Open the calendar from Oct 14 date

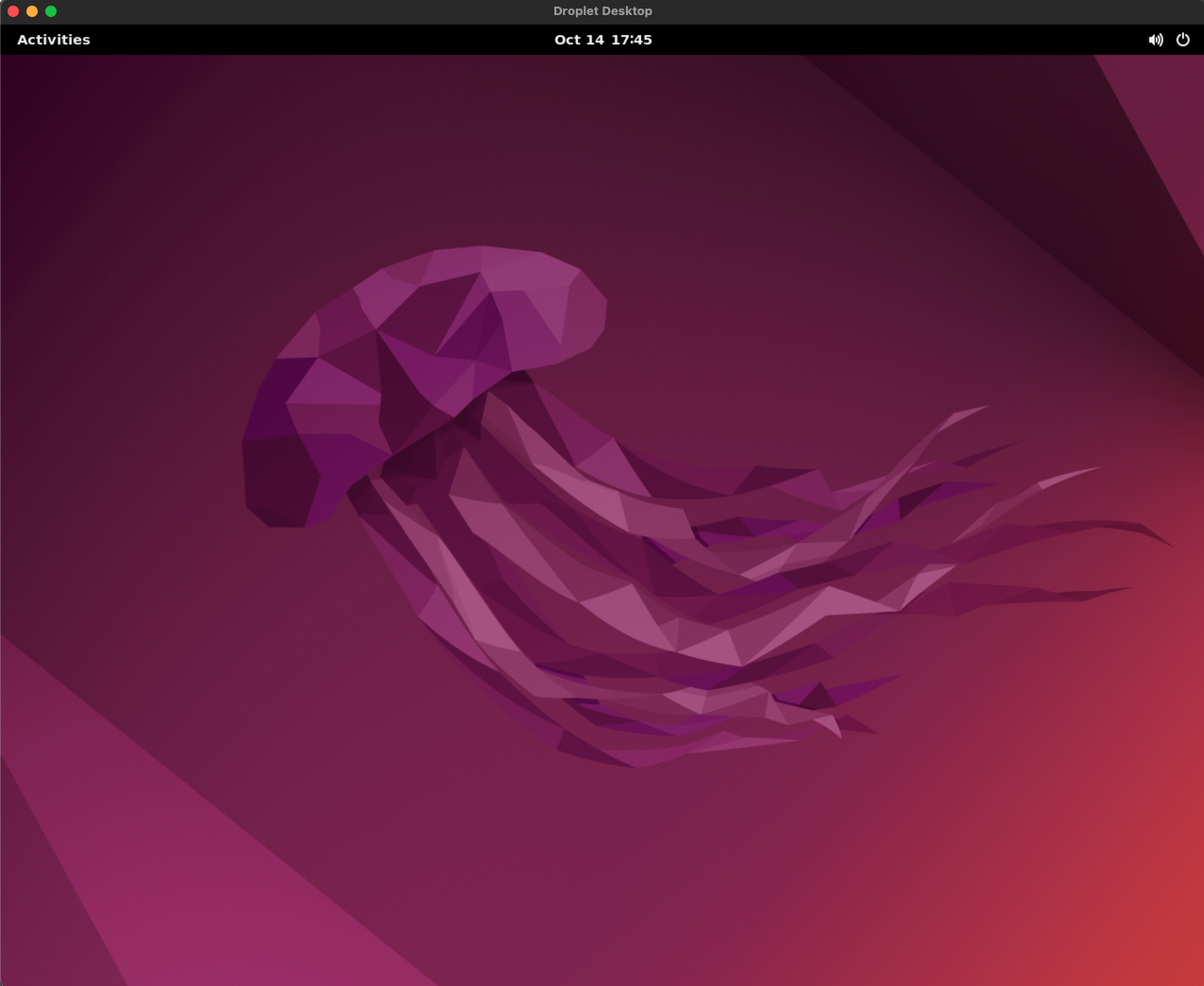[x=579, y=40]
